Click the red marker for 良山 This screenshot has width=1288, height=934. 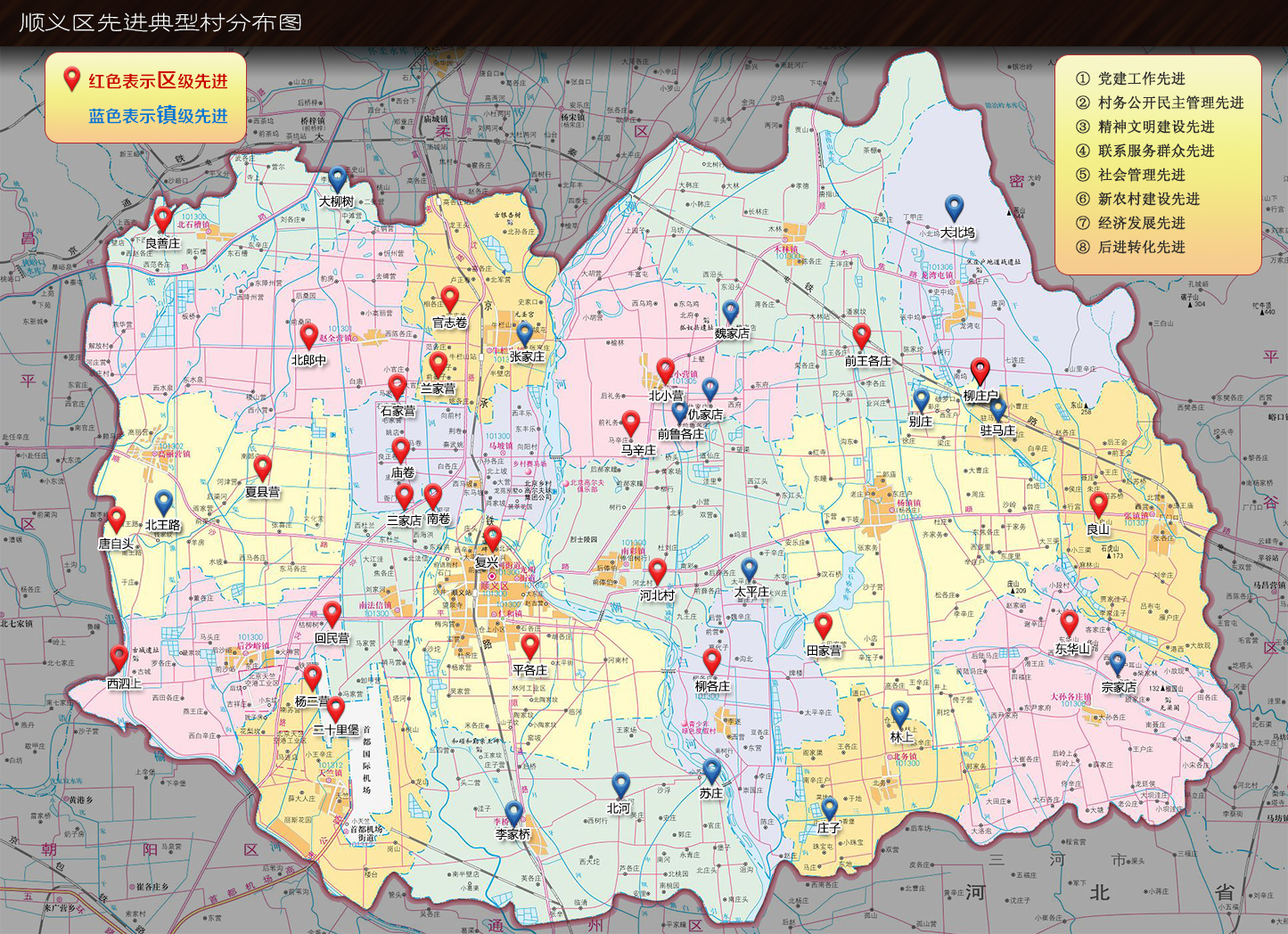point(1099,504)
